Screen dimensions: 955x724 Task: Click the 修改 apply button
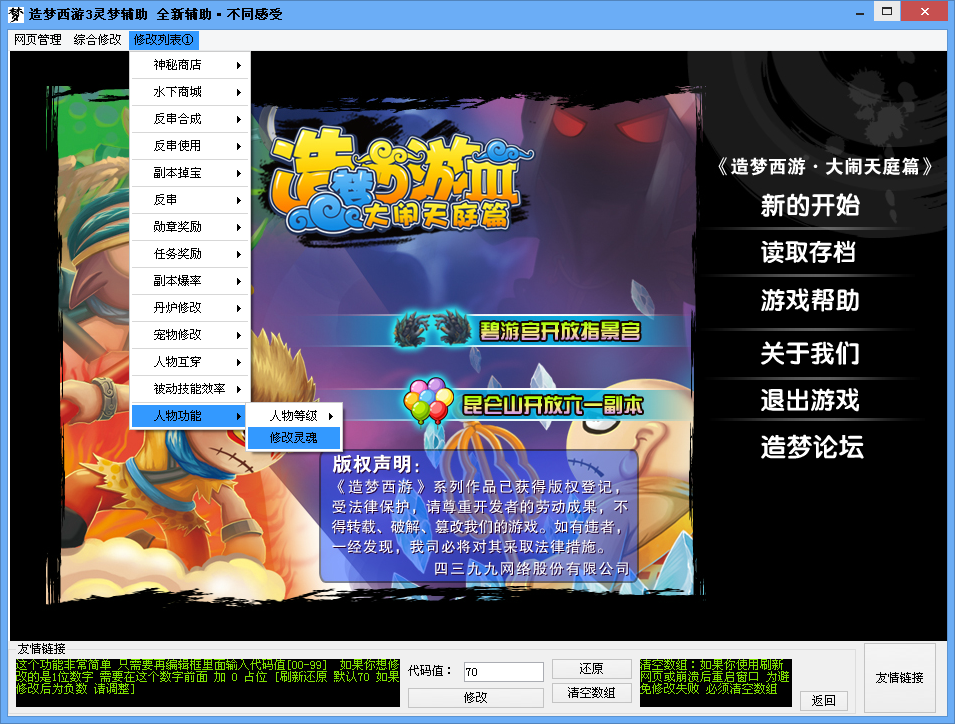pyautogui.click(x=476, y=697)
